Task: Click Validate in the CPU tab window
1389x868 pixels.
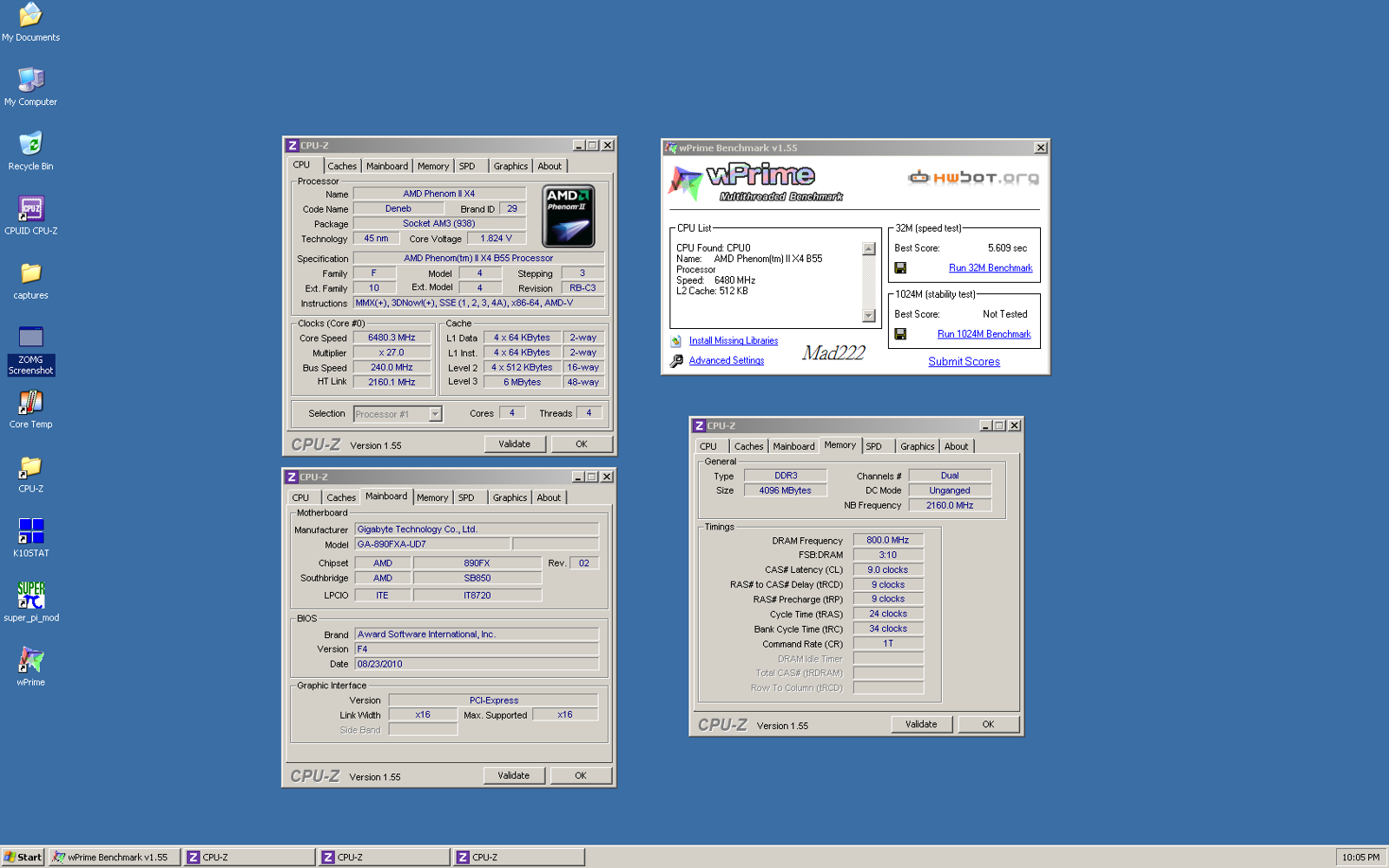Action: (x=515, y=444)
